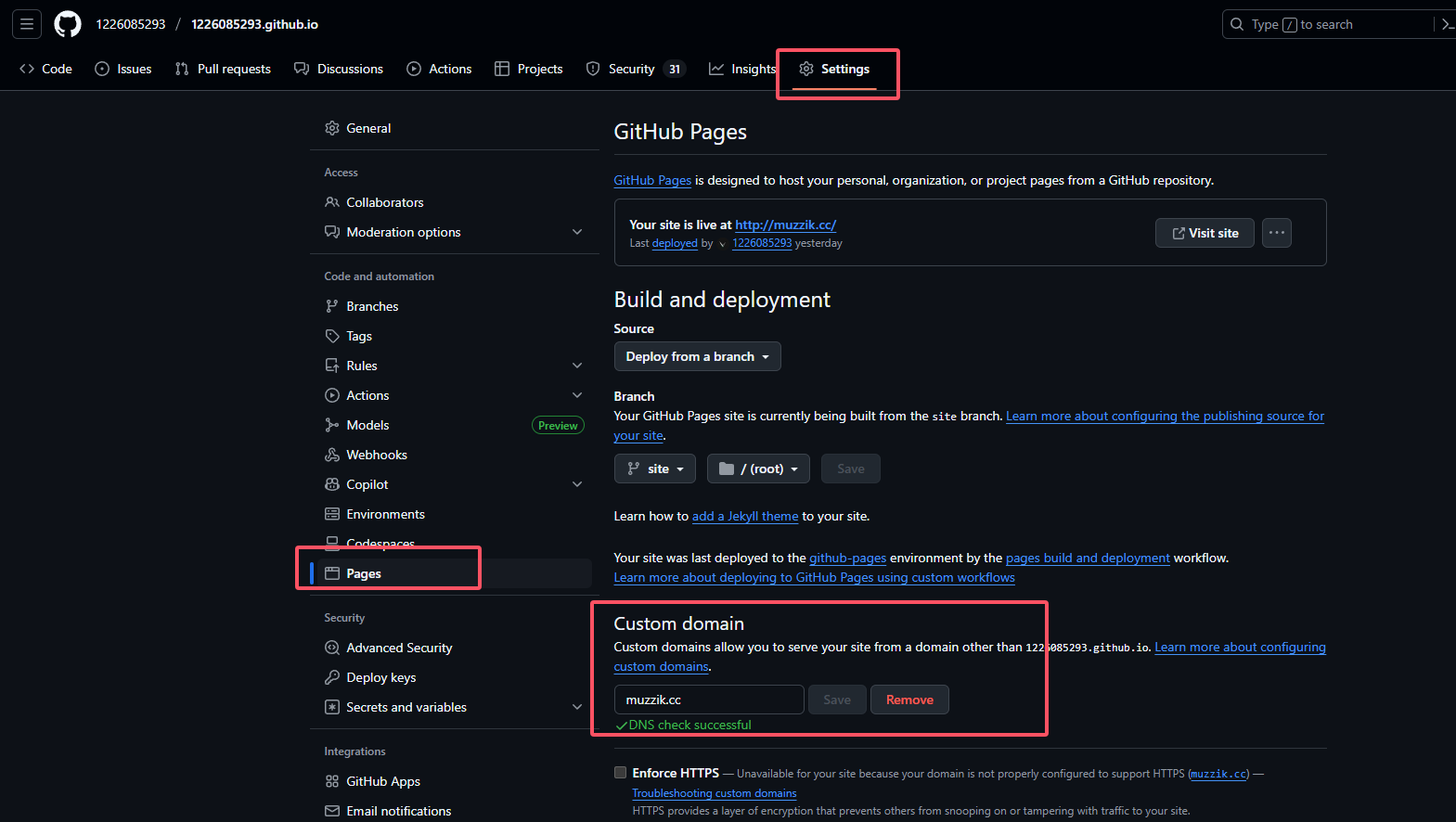Open the GitHub Pages documentation link
Screen dimensions: 1456x822
(x=652, y=180)
